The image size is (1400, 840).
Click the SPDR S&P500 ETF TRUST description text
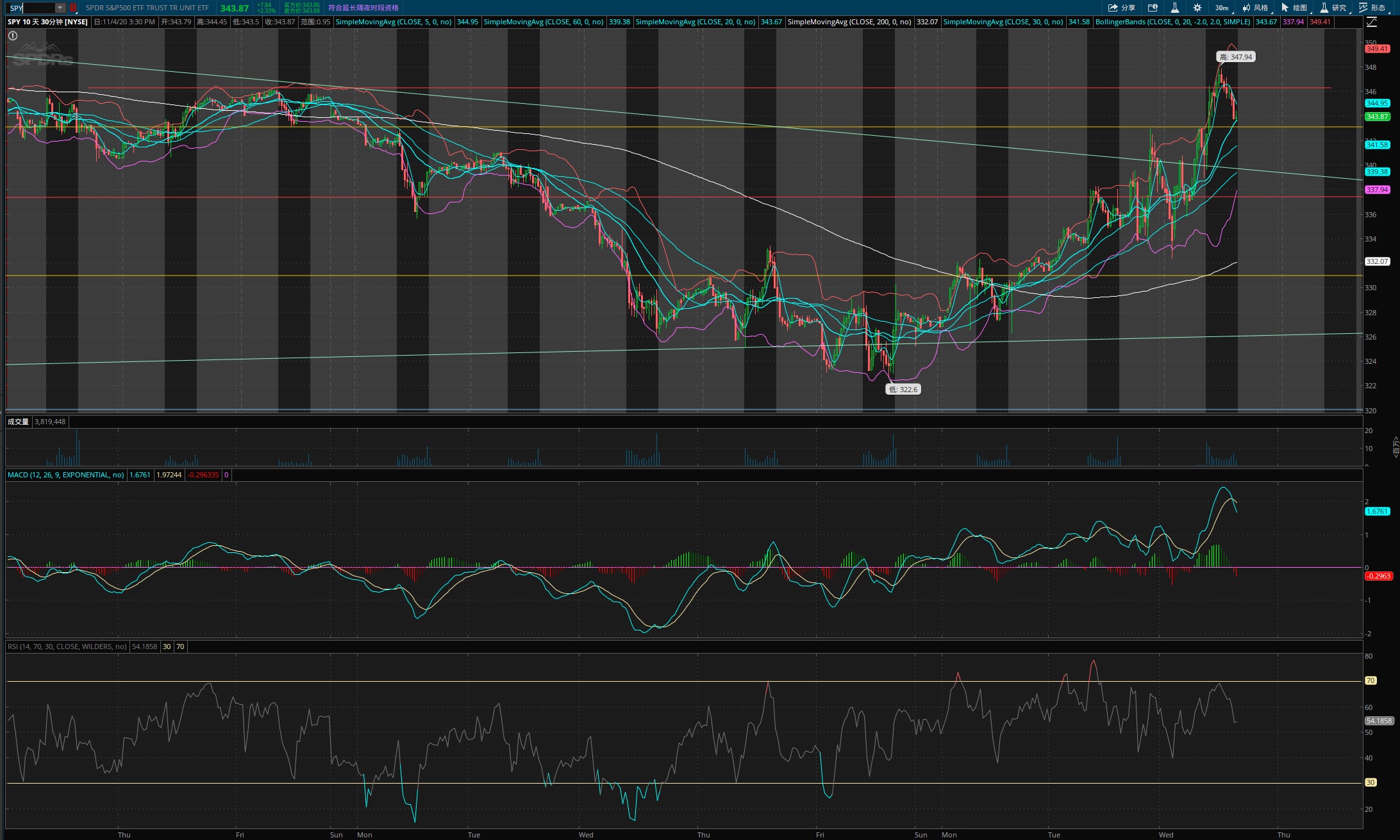[x=147, y=8]
